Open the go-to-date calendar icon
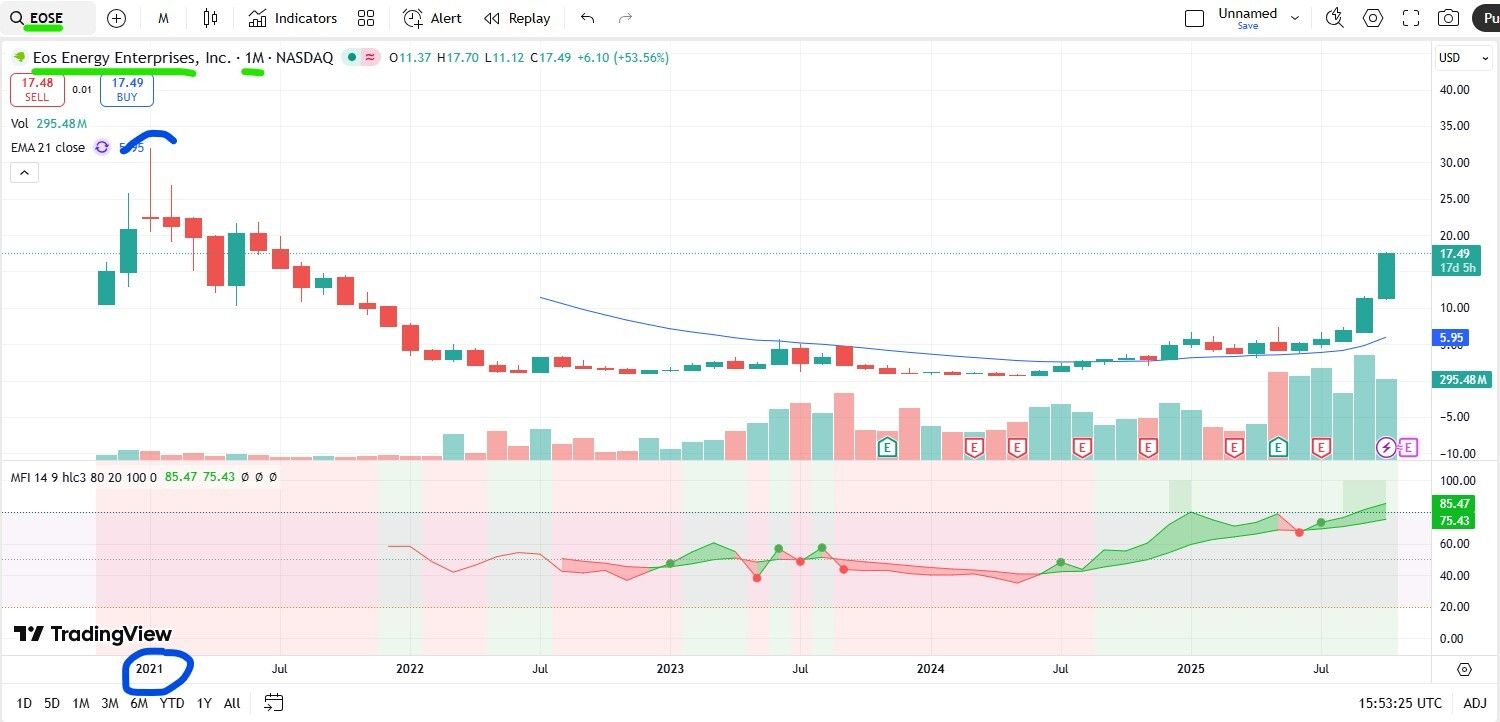1500x722 pixels. tap(274, 703)
